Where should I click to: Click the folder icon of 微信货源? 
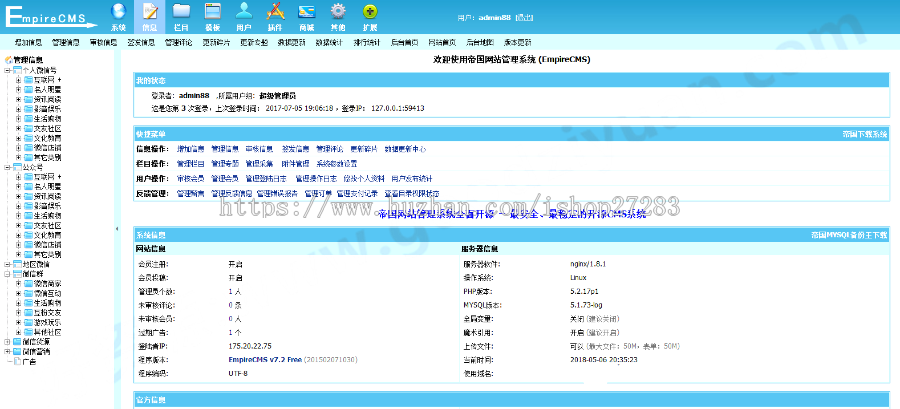(17, 342)
